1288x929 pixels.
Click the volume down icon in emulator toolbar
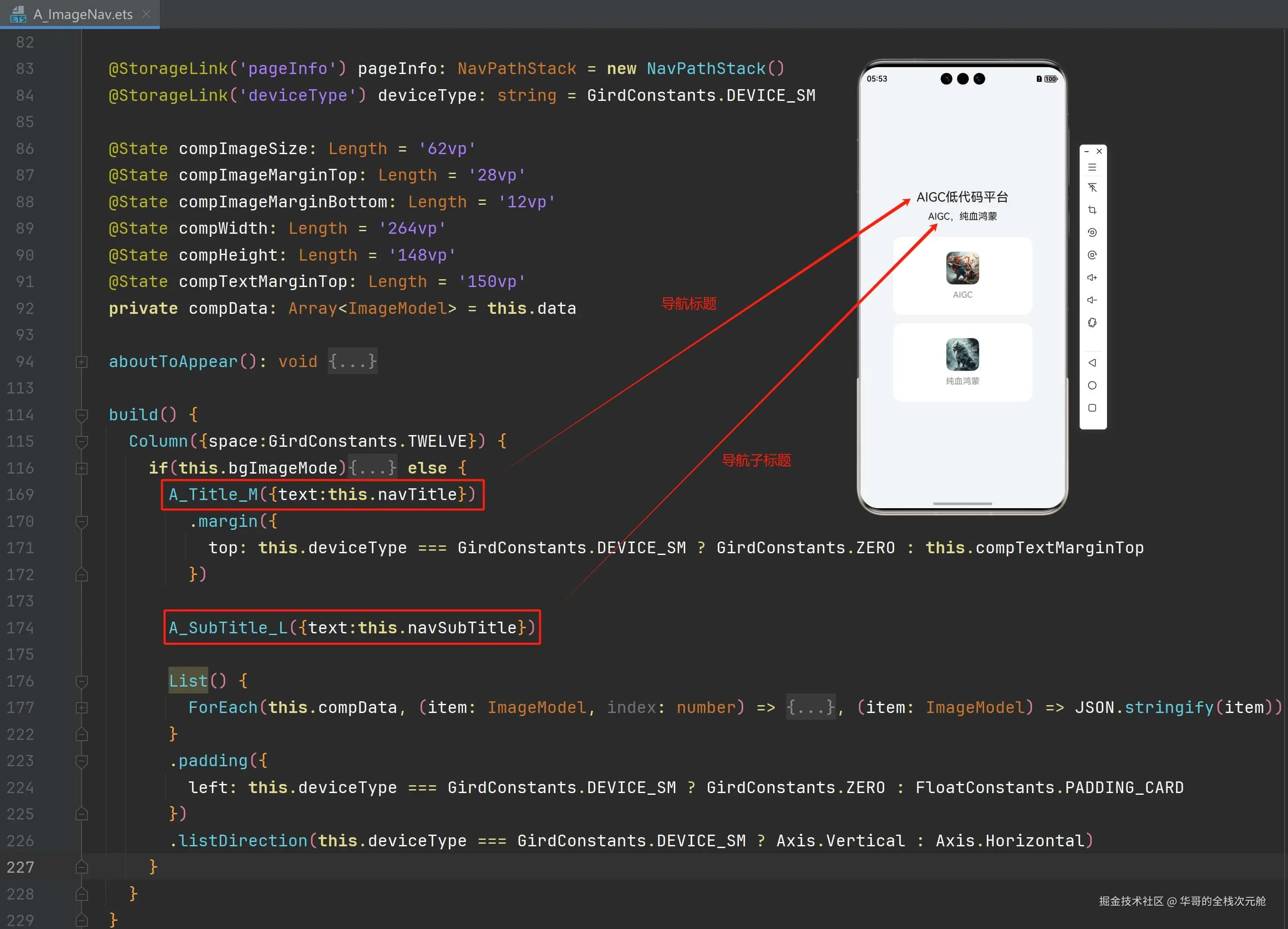pos(1091,300)
